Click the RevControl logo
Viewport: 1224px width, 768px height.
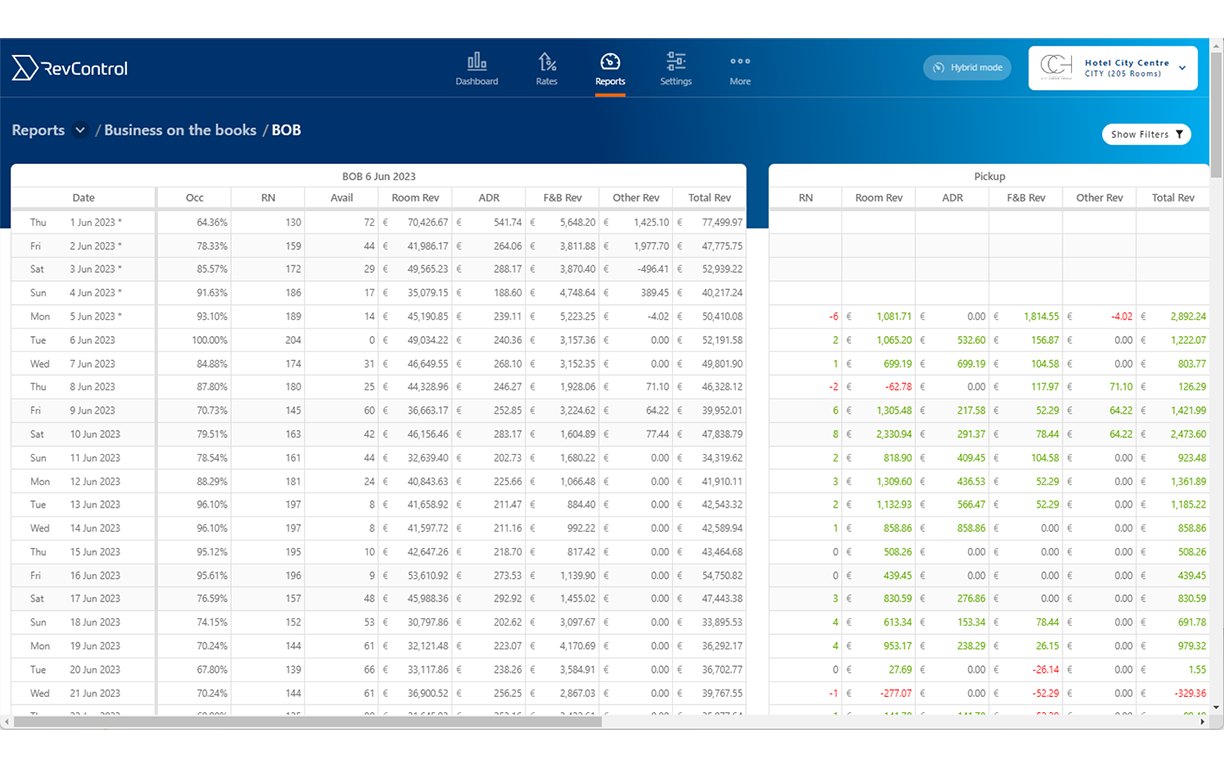(x=69, y=68)
